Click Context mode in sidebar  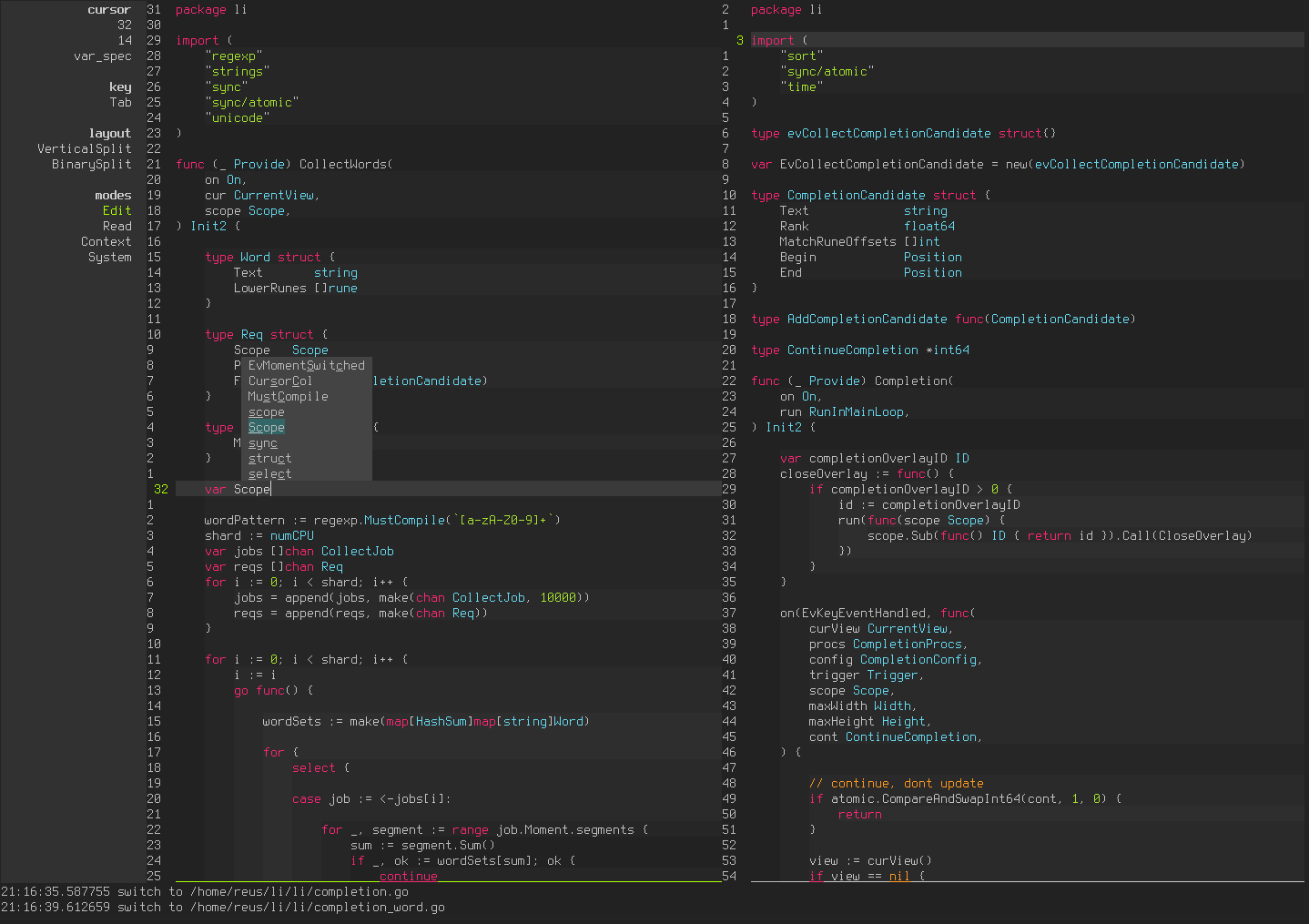(x=106, y=241)
